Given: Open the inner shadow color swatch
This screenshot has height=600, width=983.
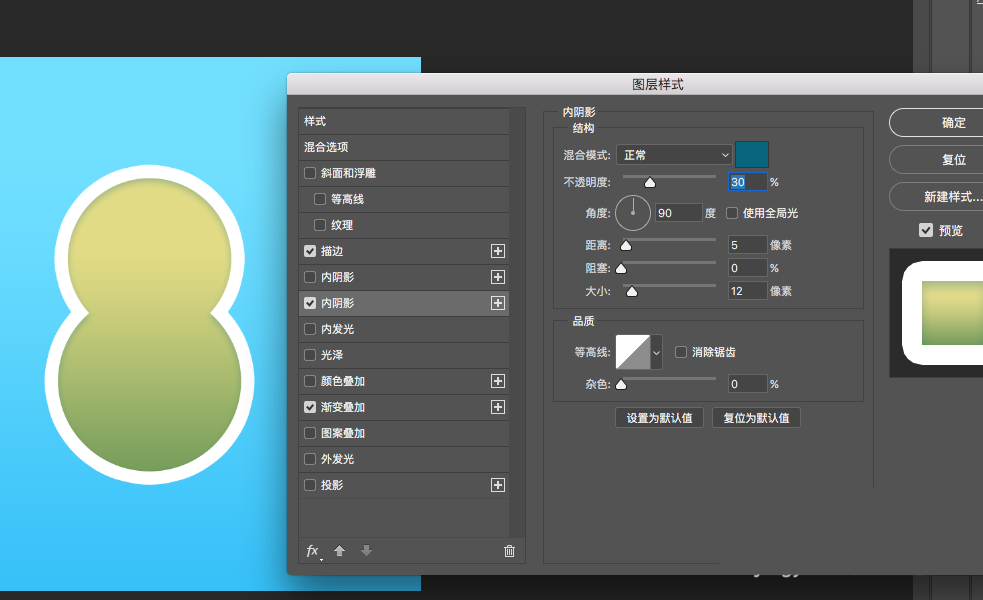Looking at the screenshot, I should coord(752,155).
